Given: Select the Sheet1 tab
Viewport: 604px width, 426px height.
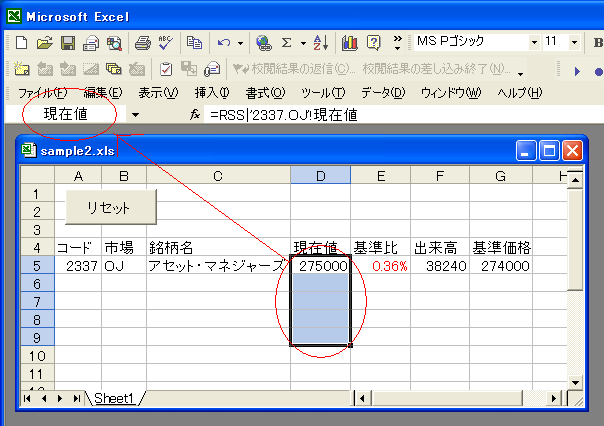Looking at the screenshot, I should click(x=114, y=398).
